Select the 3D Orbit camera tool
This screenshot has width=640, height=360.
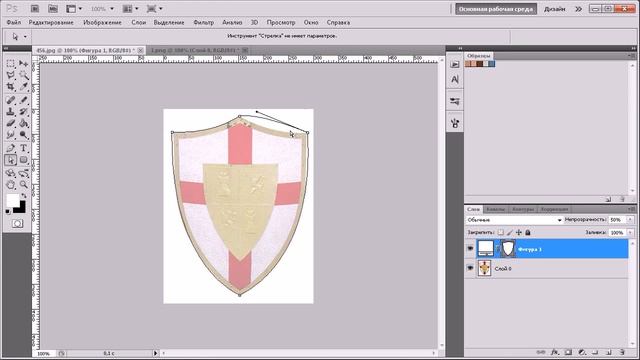24,173
